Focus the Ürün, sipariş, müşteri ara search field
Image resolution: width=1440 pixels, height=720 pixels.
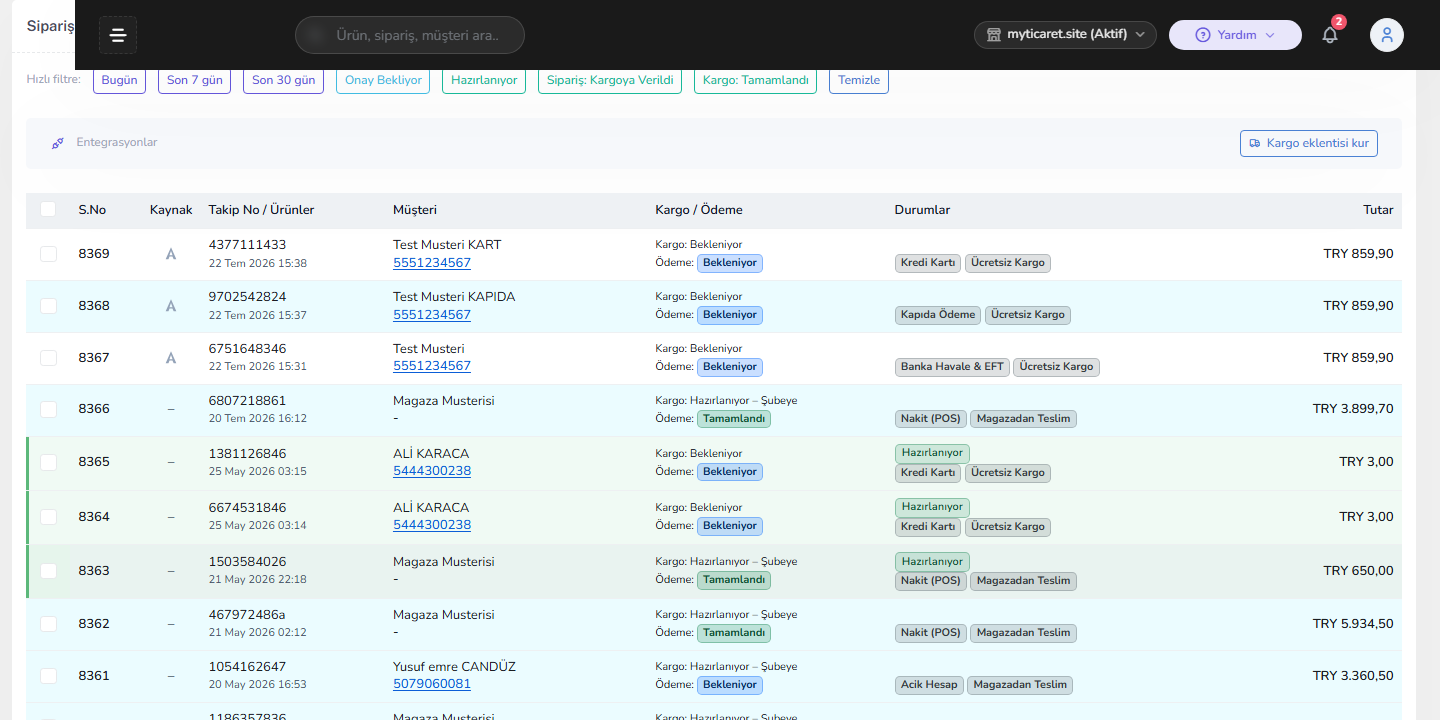point(410,35)
